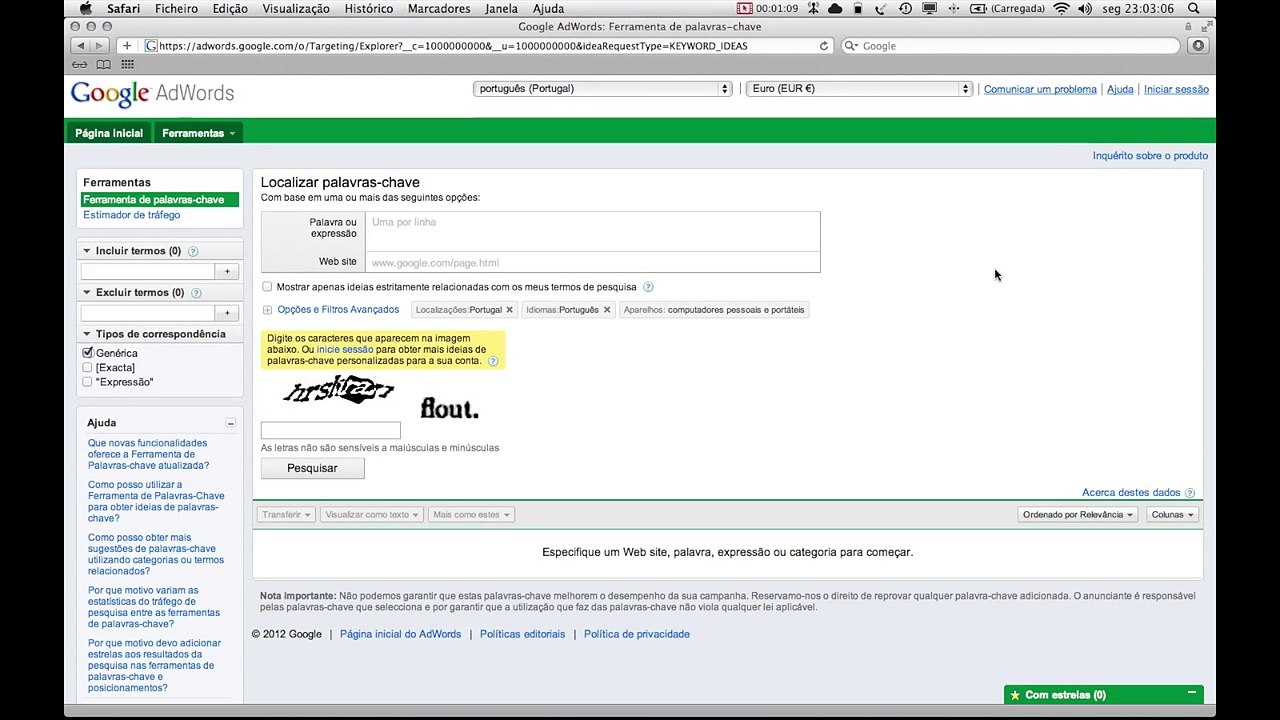Screen dimensions: 1280x720
Task: Open the Safari menu in the menu bar
Action: tap(123, 9)
